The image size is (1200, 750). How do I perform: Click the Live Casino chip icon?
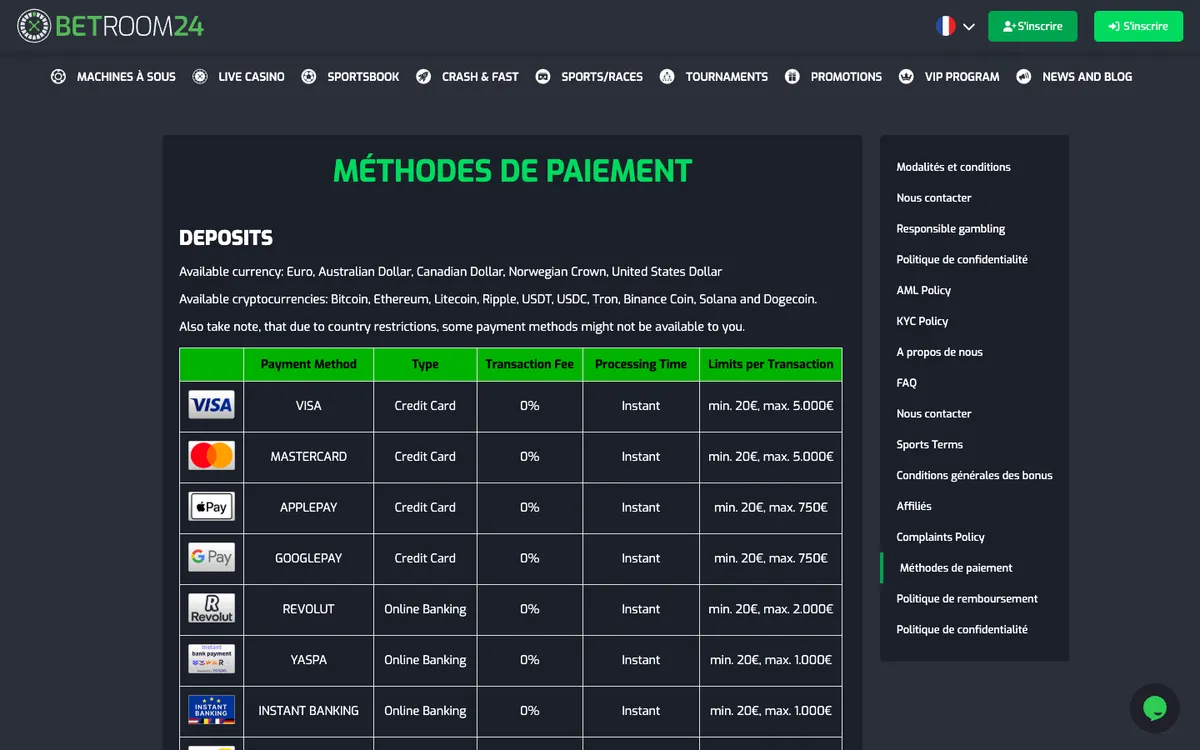pyautogui.click(x=200, y=76)
